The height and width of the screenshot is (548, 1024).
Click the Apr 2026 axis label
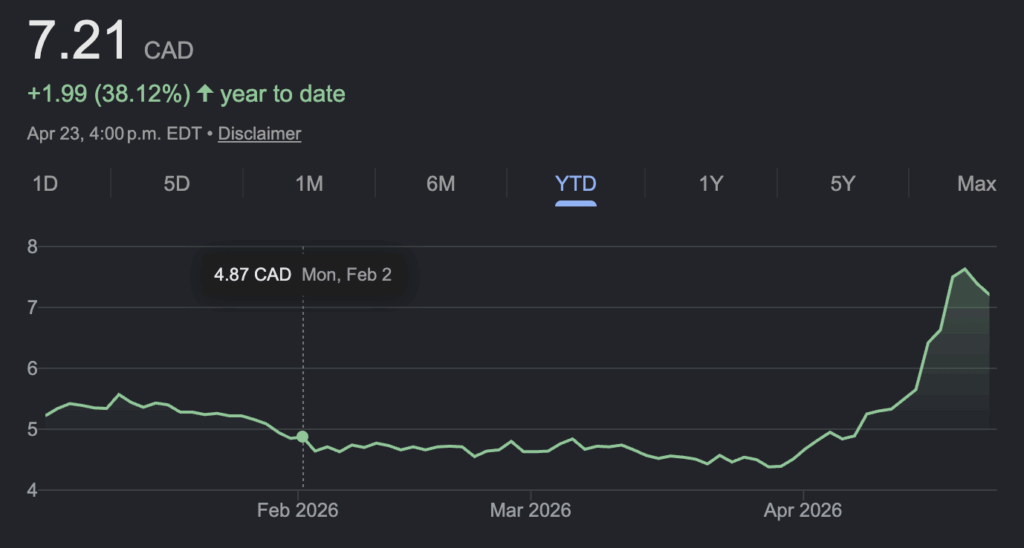(x=805, y=510)
